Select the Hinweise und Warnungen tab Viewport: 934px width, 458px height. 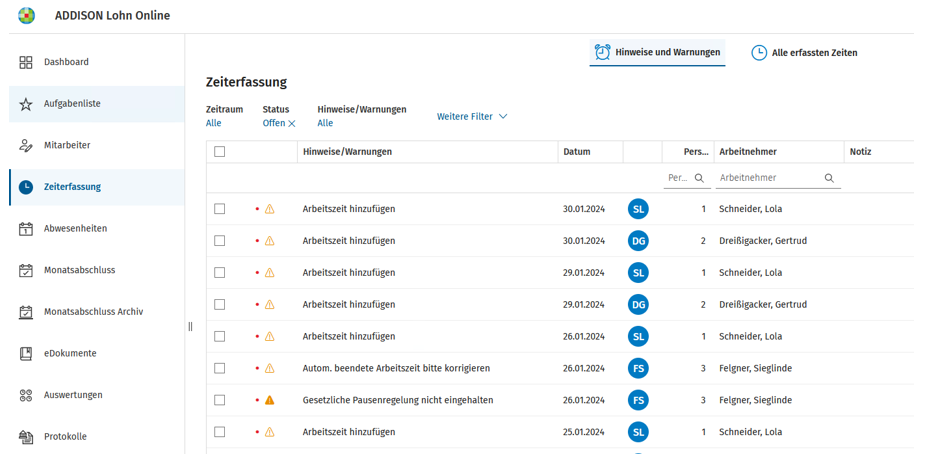click(x=658, y=52)
